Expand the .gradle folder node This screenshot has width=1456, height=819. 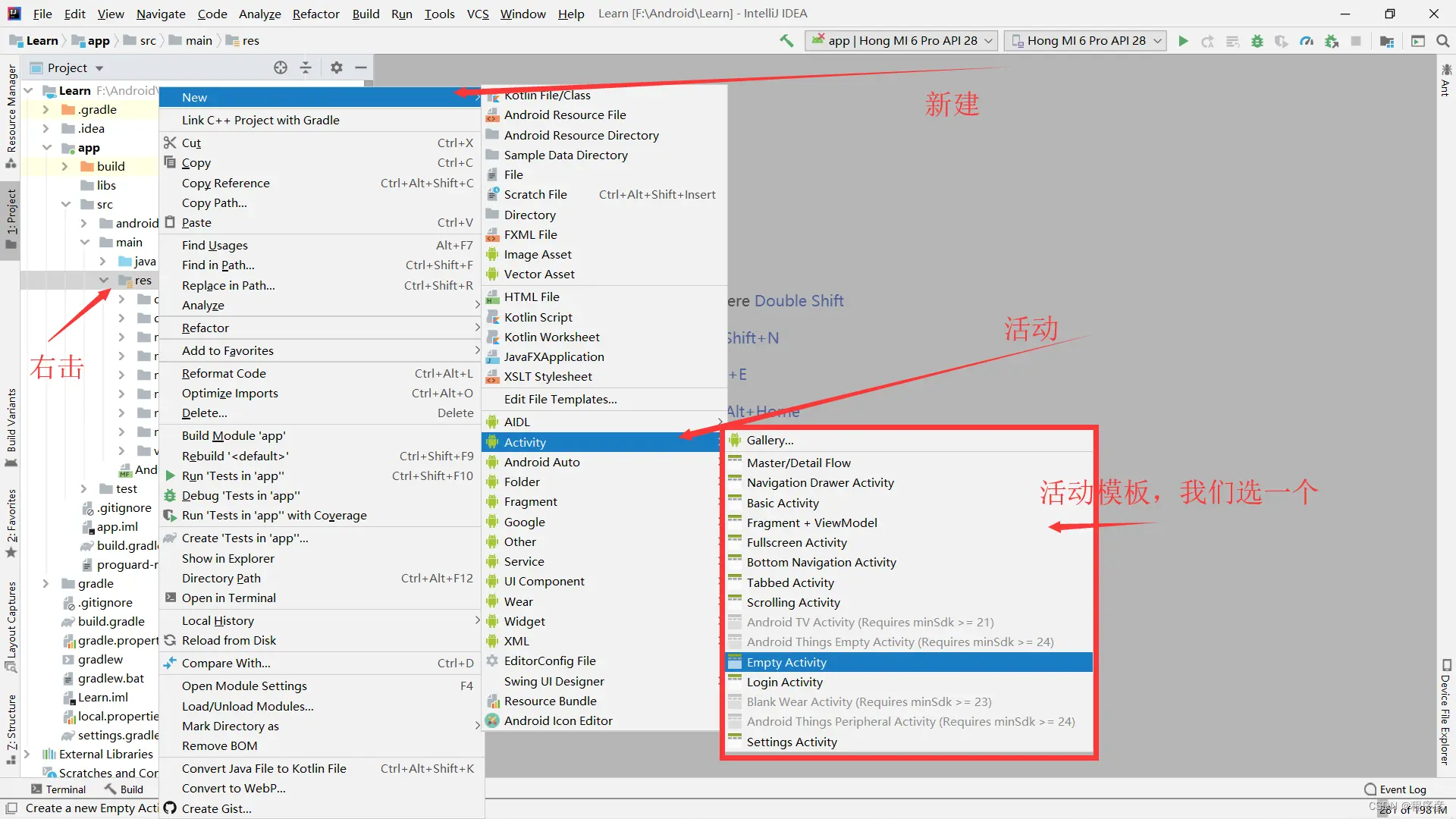pyautogui.click(x=45, y=109)
